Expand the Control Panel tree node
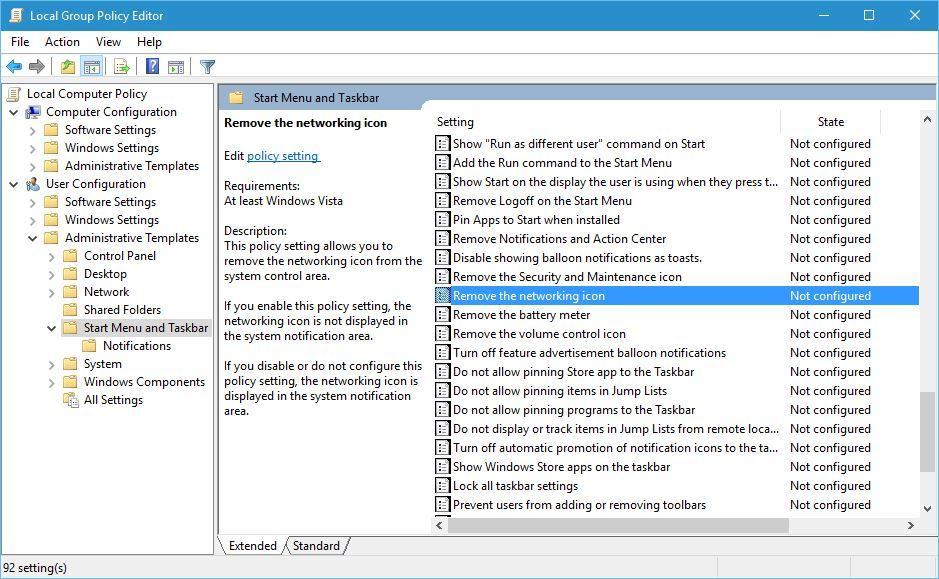 tap(52, 257)
